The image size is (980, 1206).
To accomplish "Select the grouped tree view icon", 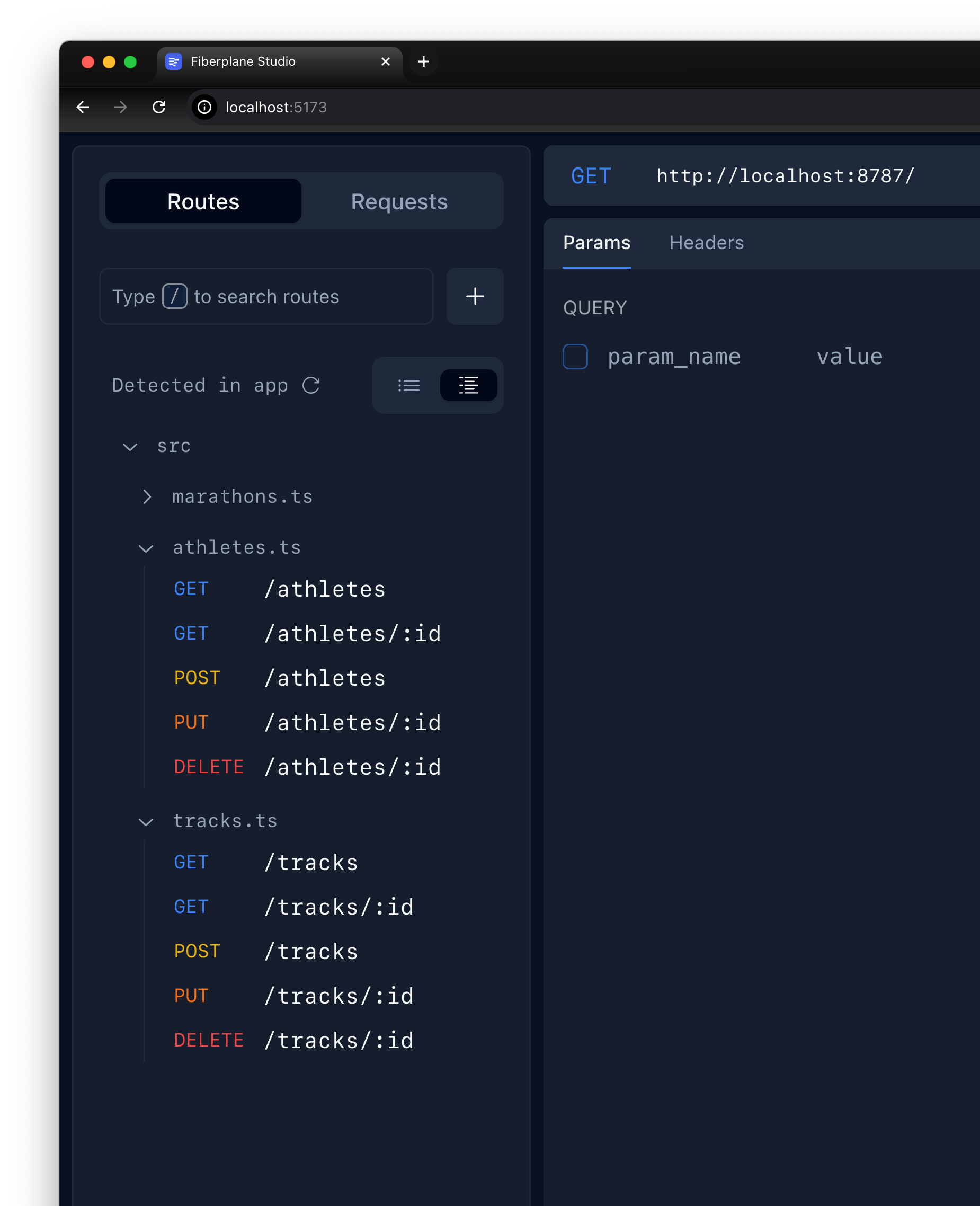I will point(468,385).
